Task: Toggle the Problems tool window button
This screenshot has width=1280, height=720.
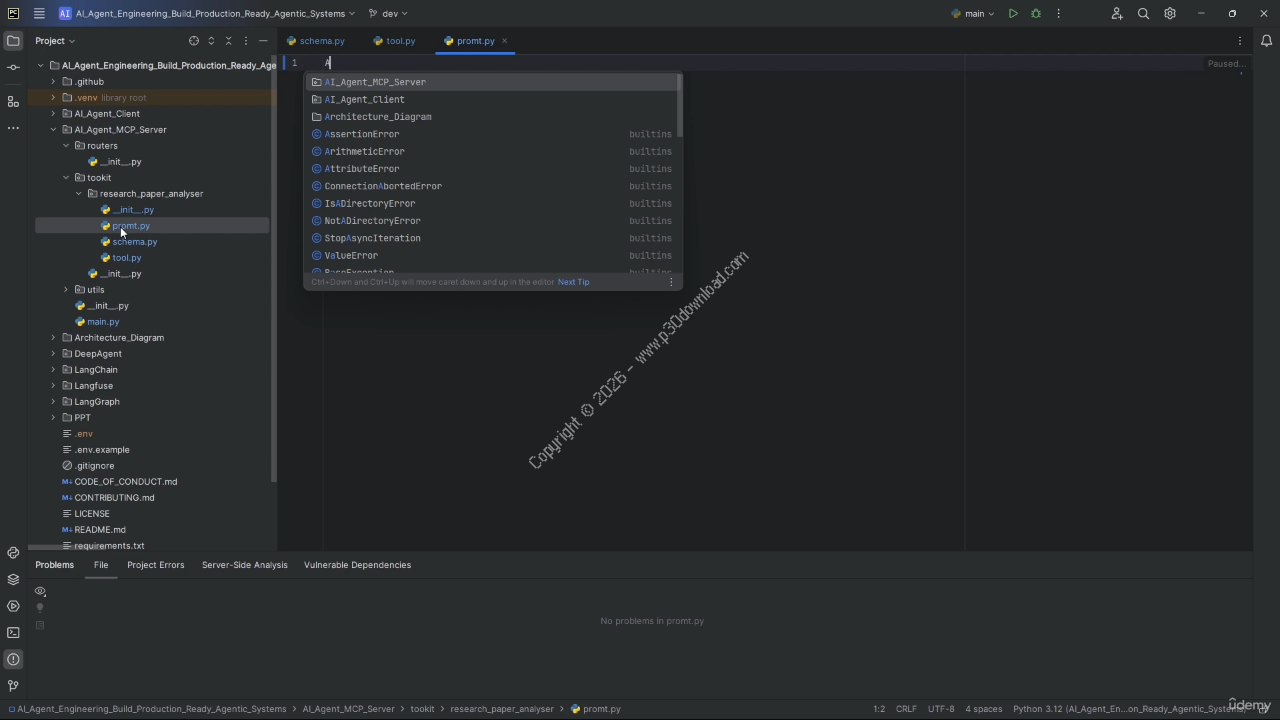Action: pyautogui.click(x=13, y=660)
